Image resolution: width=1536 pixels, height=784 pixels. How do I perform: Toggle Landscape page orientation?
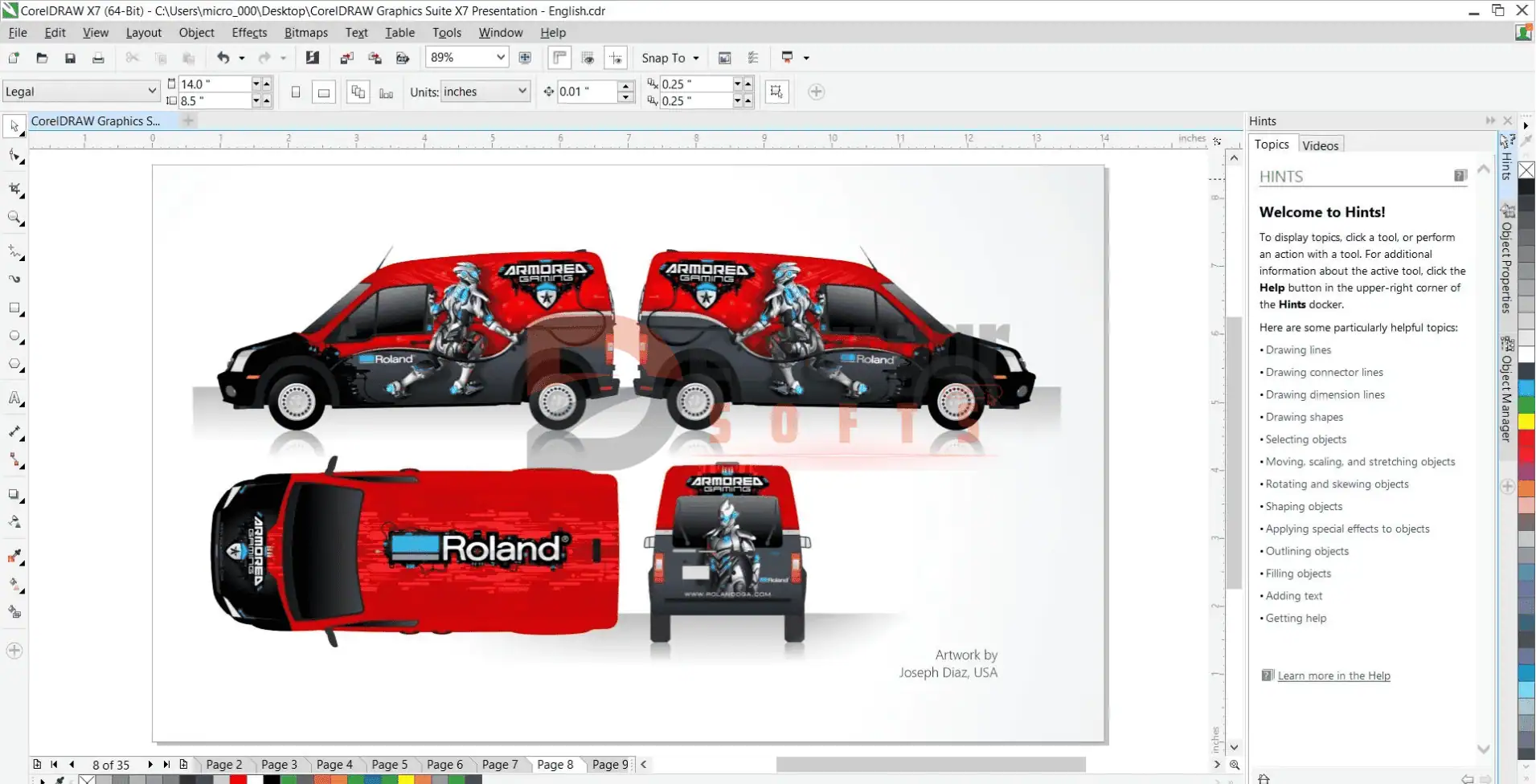323,92
